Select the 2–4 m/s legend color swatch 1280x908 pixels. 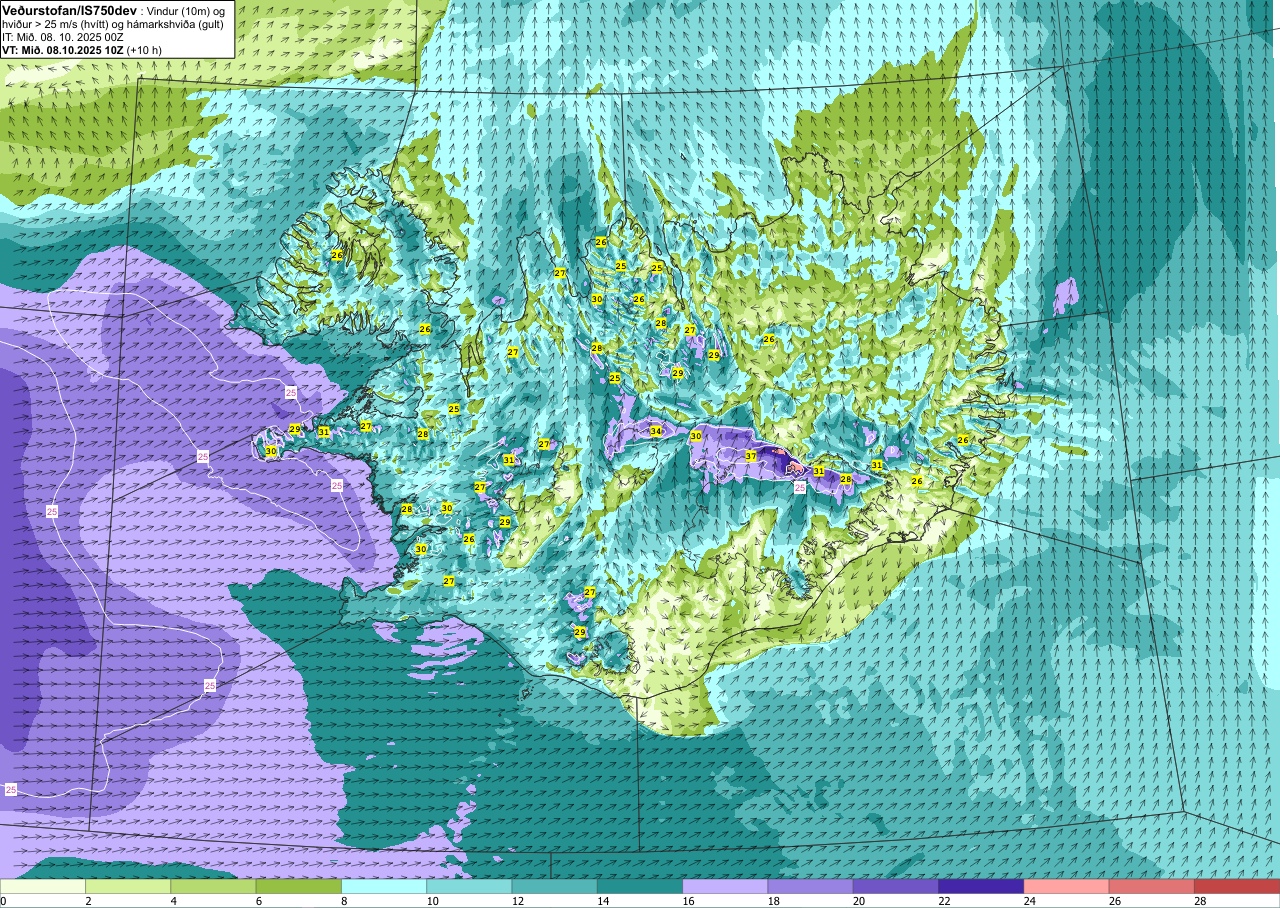pos(128,886)
